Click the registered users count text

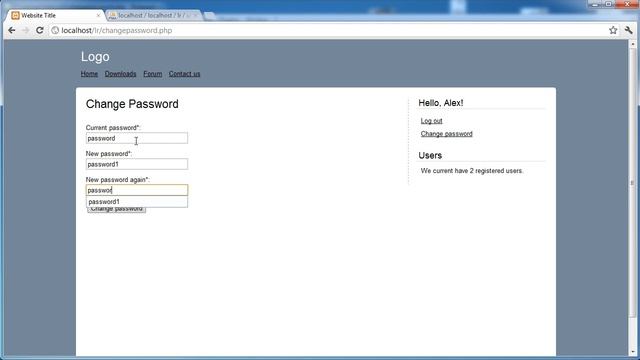coord(472,171)
